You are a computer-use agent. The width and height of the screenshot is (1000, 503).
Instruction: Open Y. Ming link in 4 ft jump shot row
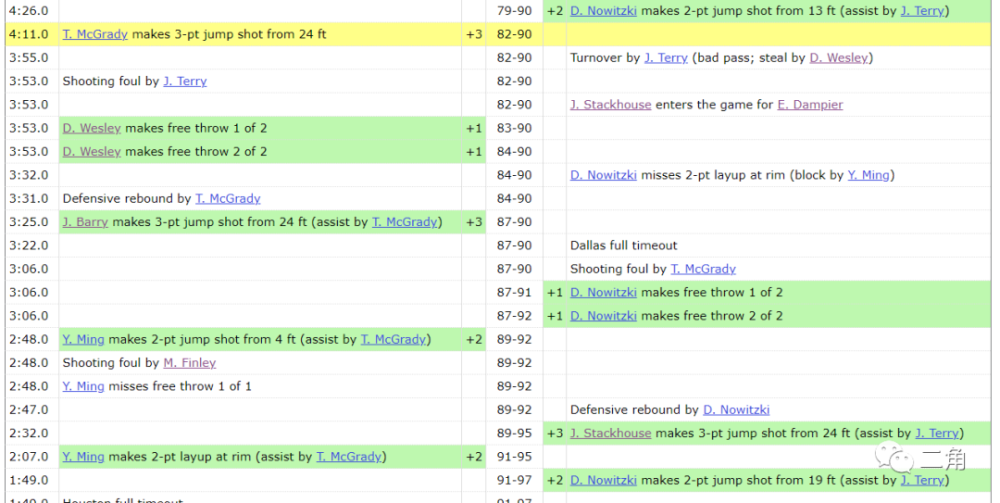[x=84, y=340]
